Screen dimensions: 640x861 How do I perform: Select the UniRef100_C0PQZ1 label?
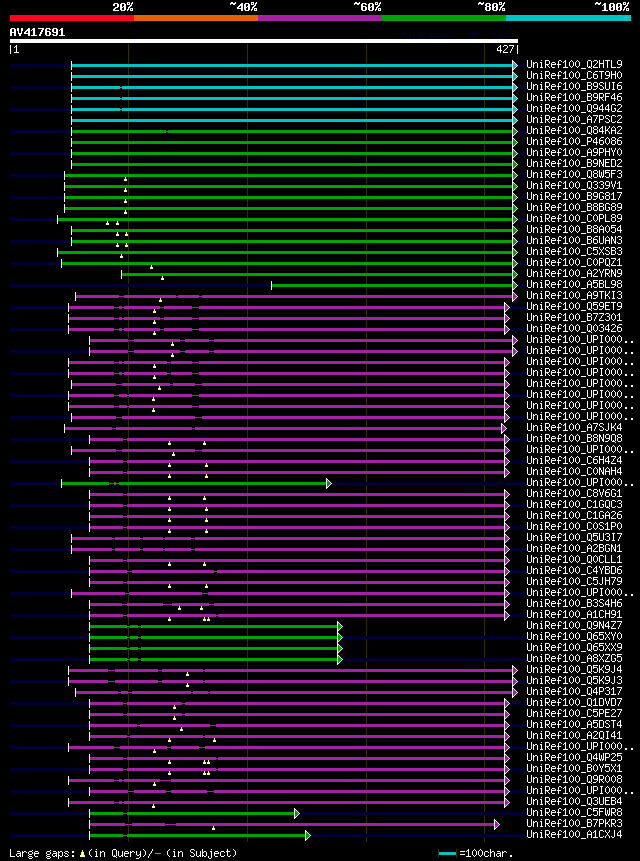(574, 262)
